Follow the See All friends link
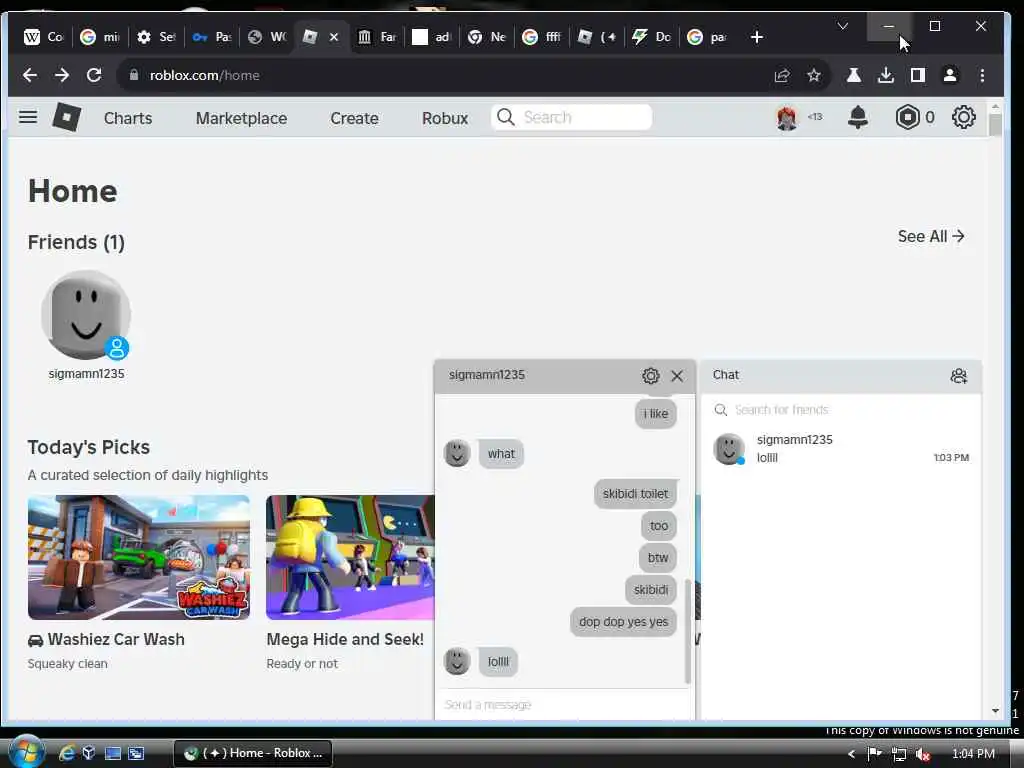 pyautogui.click(x=931, y=236)
